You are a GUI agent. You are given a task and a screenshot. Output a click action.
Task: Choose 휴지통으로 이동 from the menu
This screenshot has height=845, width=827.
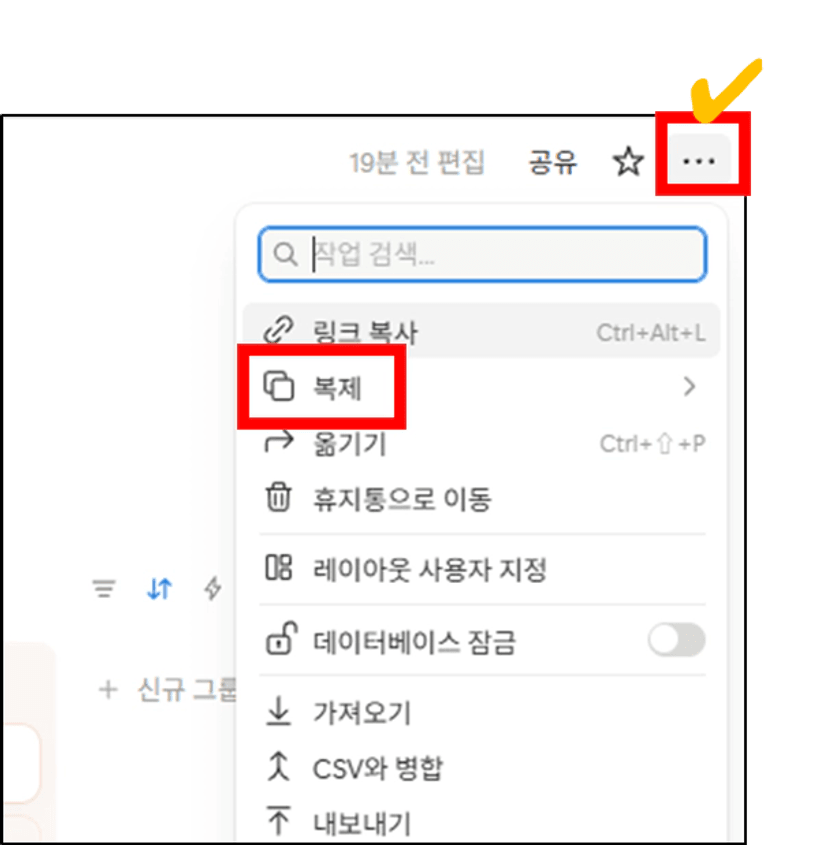[481, 498]
